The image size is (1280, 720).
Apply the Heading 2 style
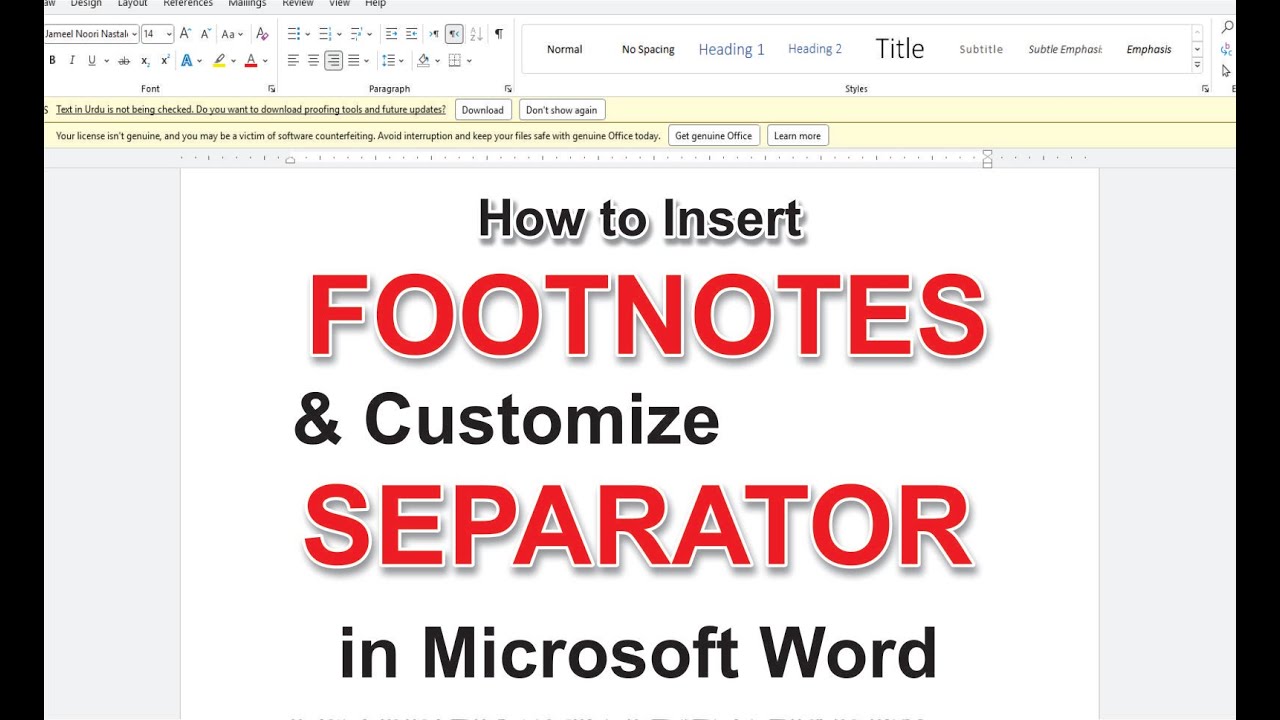pos(815,49)
